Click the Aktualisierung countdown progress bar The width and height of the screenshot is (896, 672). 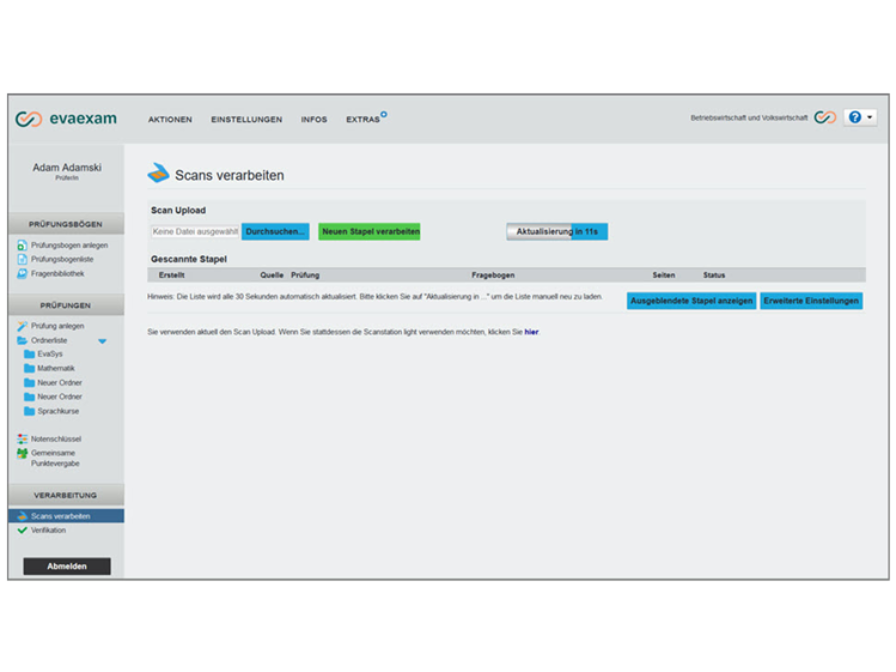(x=556, y=231)
